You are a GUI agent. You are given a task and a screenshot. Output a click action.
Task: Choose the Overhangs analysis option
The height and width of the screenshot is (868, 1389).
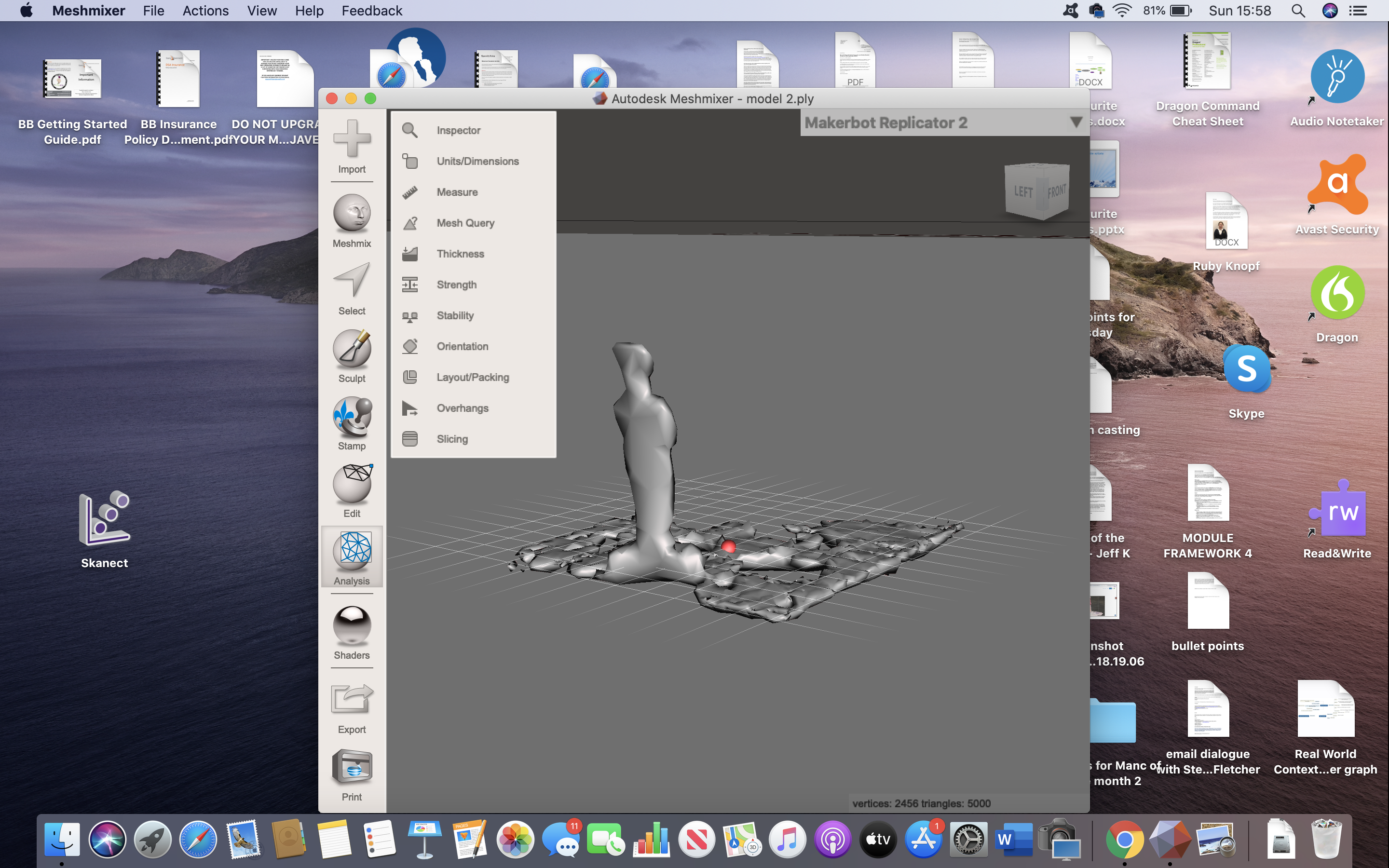tap(462, 408)
